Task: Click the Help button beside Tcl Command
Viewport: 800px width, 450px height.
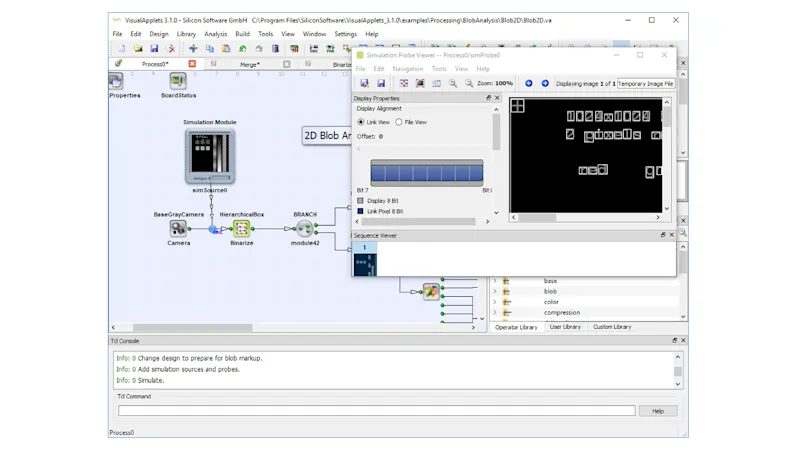Action: pyautogui.click(x=657, y=410)
